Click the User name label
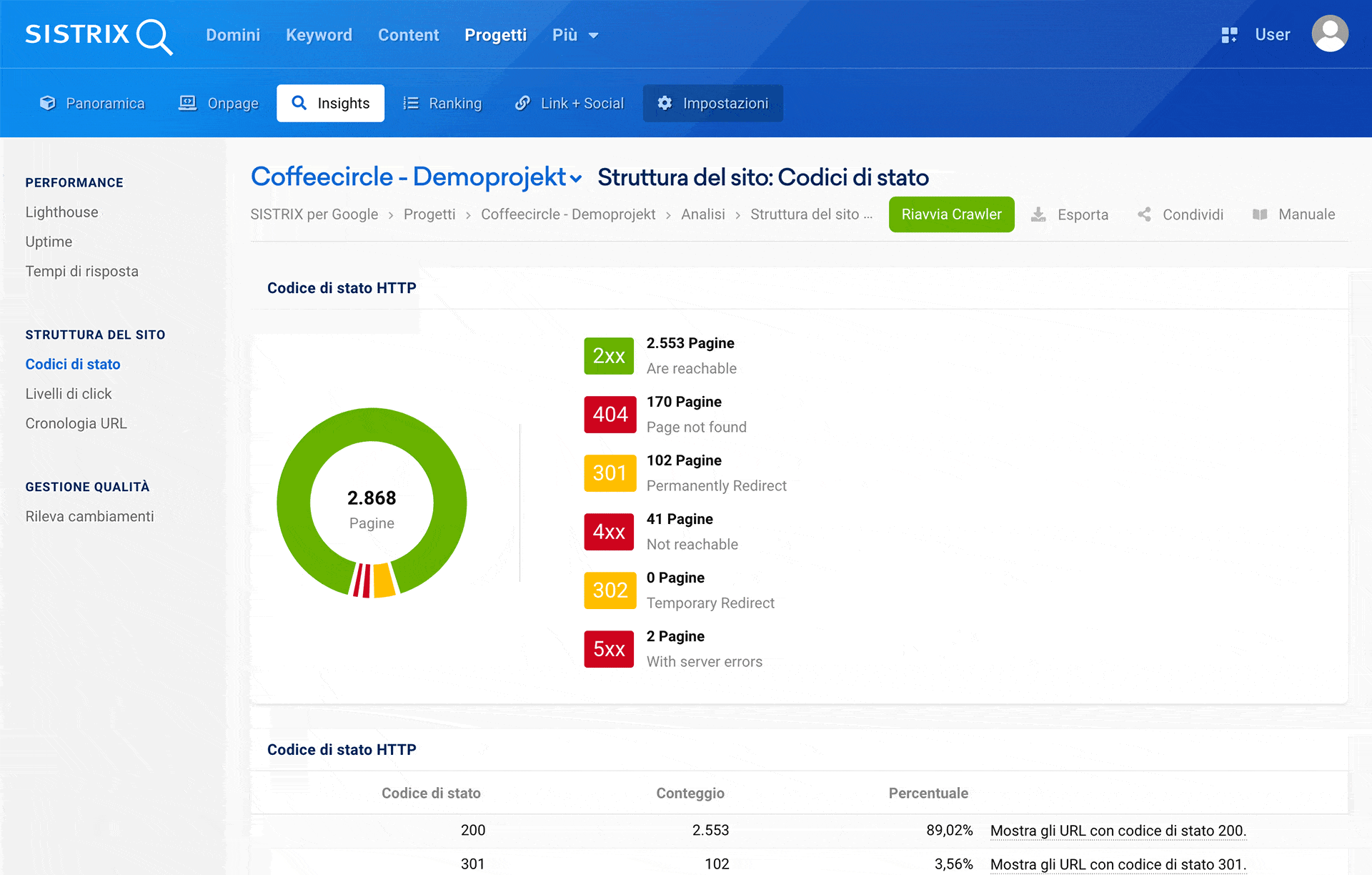The image size is (1372, 875). 1272,35
